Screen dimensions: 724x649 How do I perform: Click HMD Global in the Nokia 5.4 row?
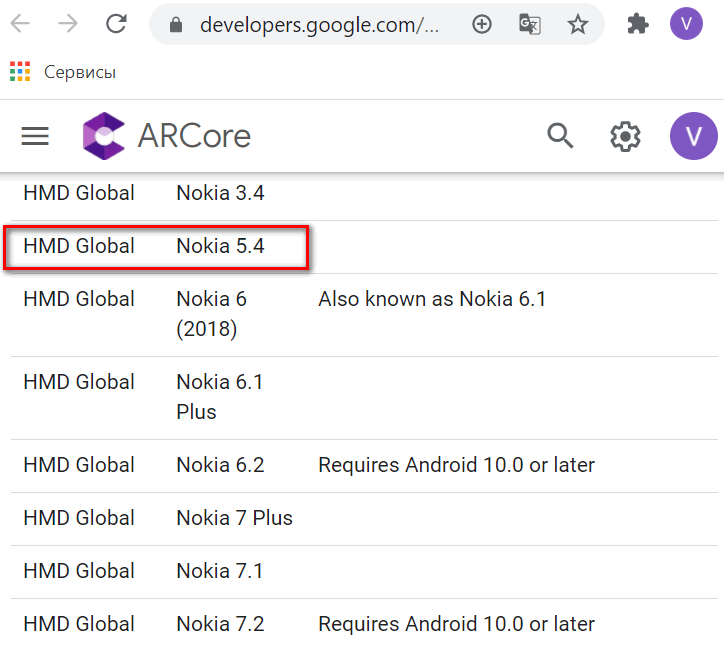pyautogui.click(x=79, y=246)
